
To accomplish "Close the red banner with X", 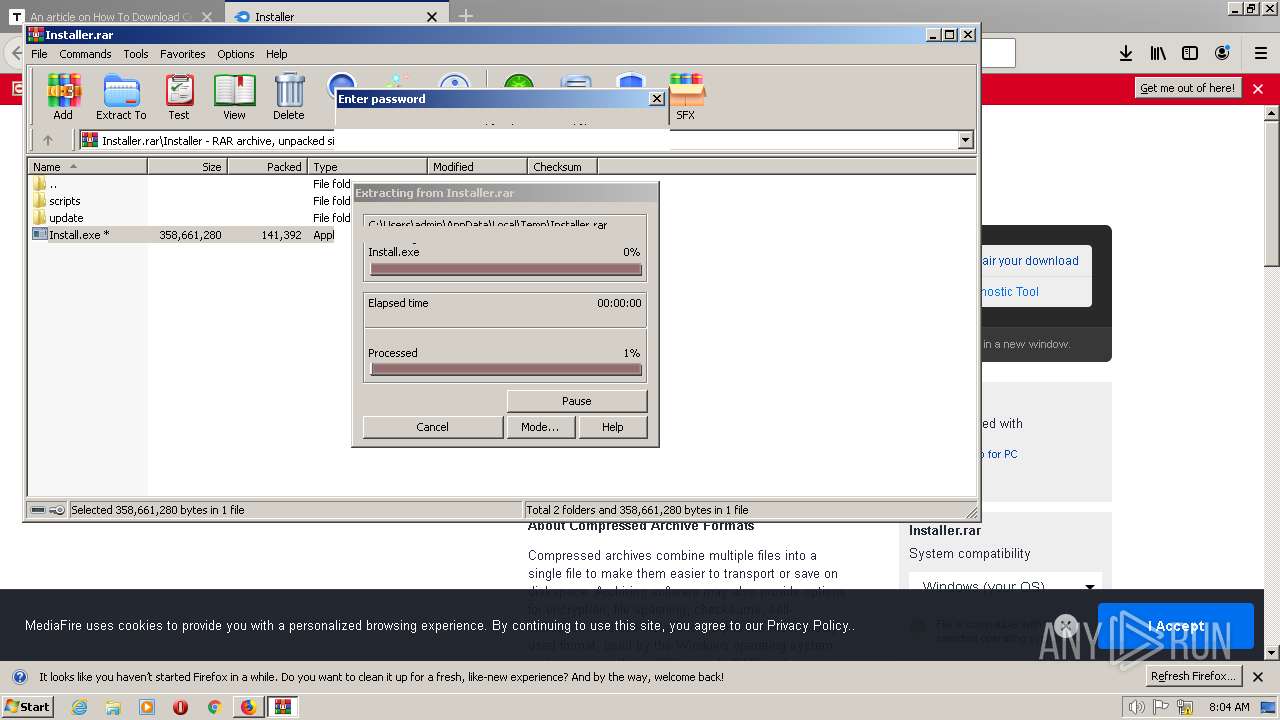I will 1258,89.
